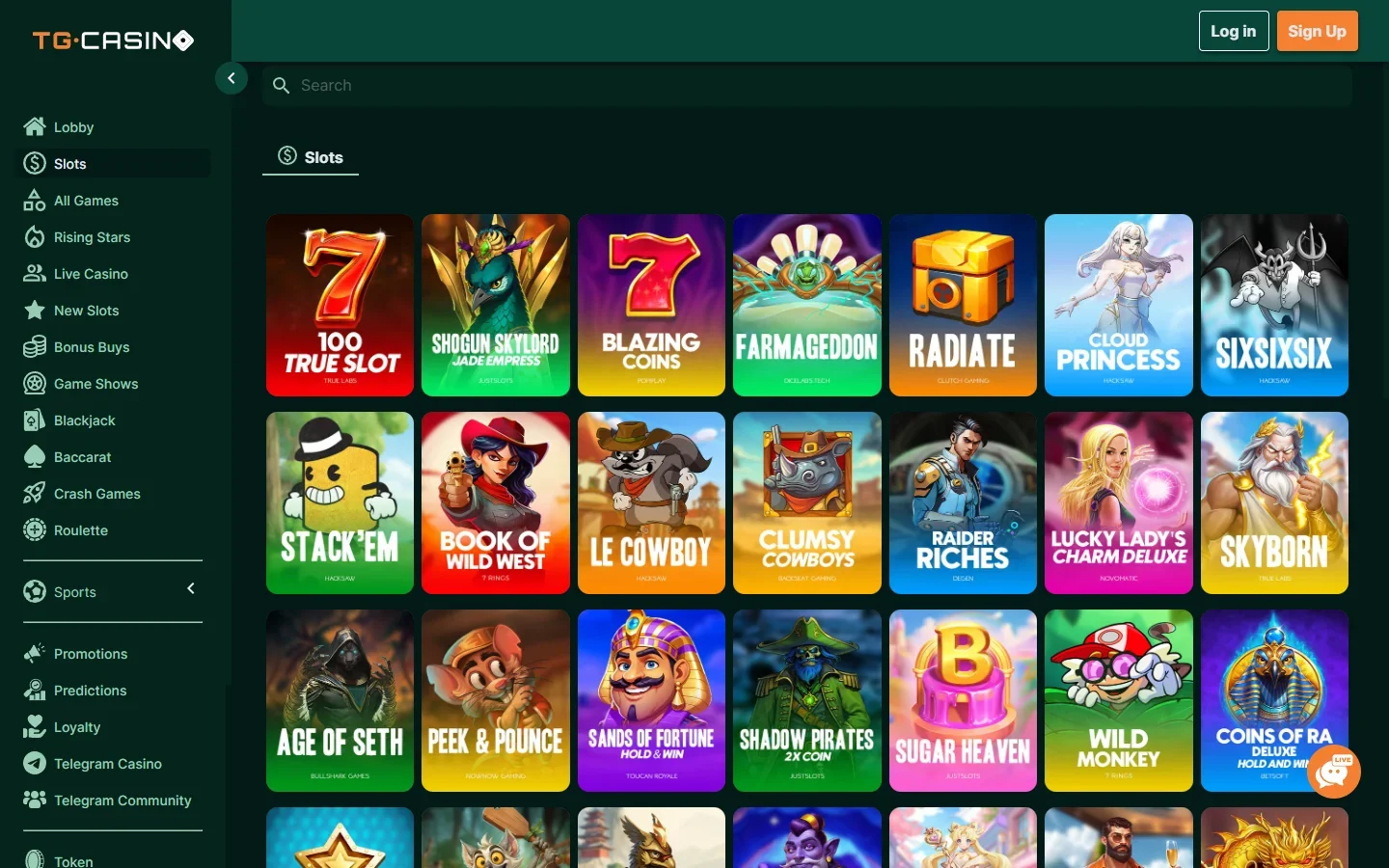Launch the SixSixSix slot
Screen dimensions: 1389x868
(x=1274, y=305)
